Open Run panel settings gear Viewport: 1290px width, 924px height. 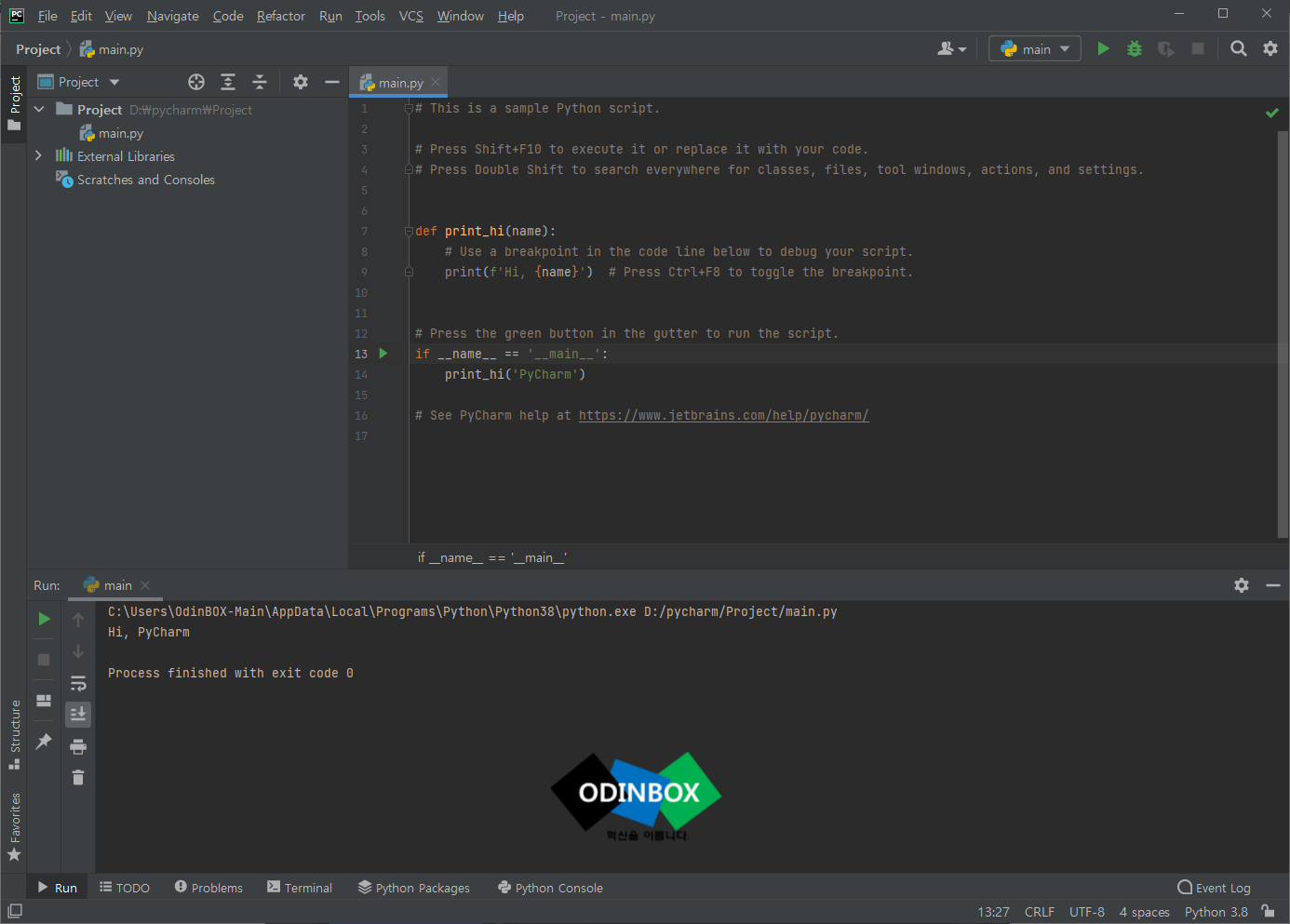[1242, 585]
